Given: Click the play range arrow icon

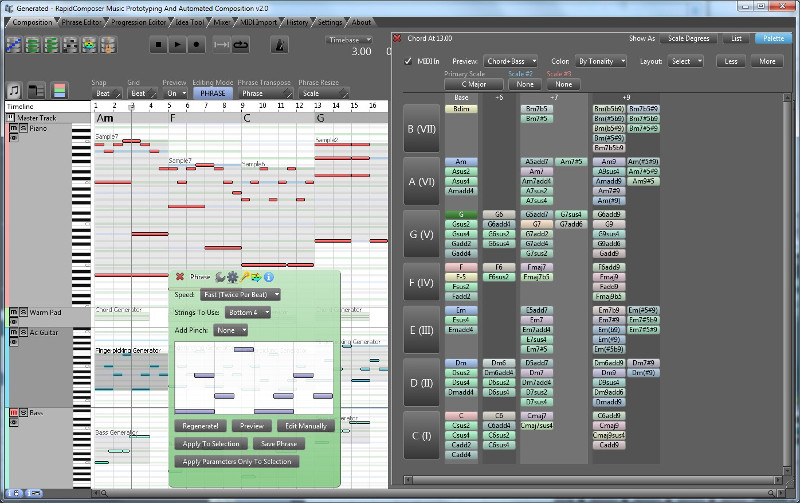Looking at the screenshot, I should (x=221, y=45).
